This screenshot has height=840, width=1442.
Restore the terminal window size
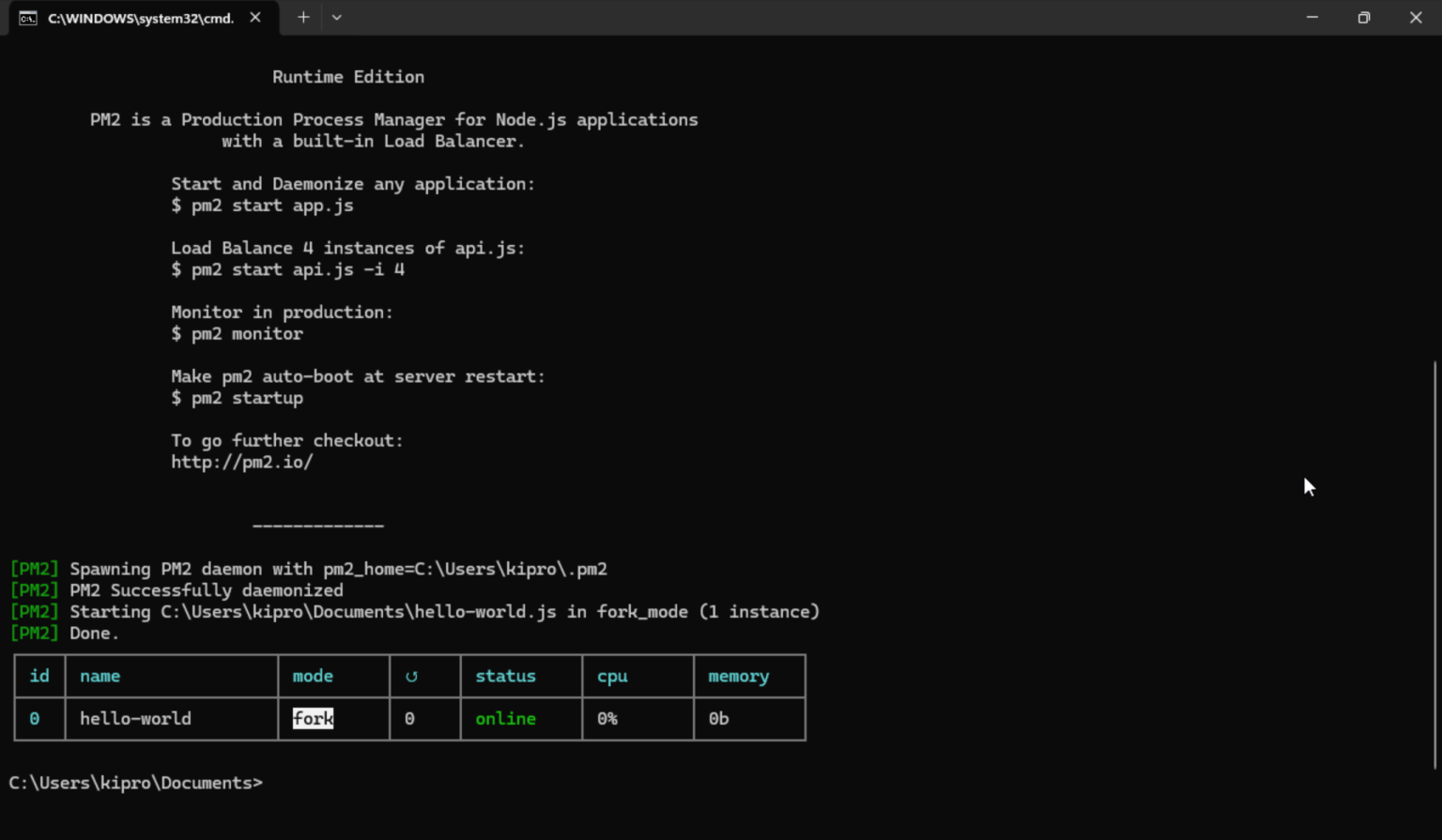coord(1363,17)
